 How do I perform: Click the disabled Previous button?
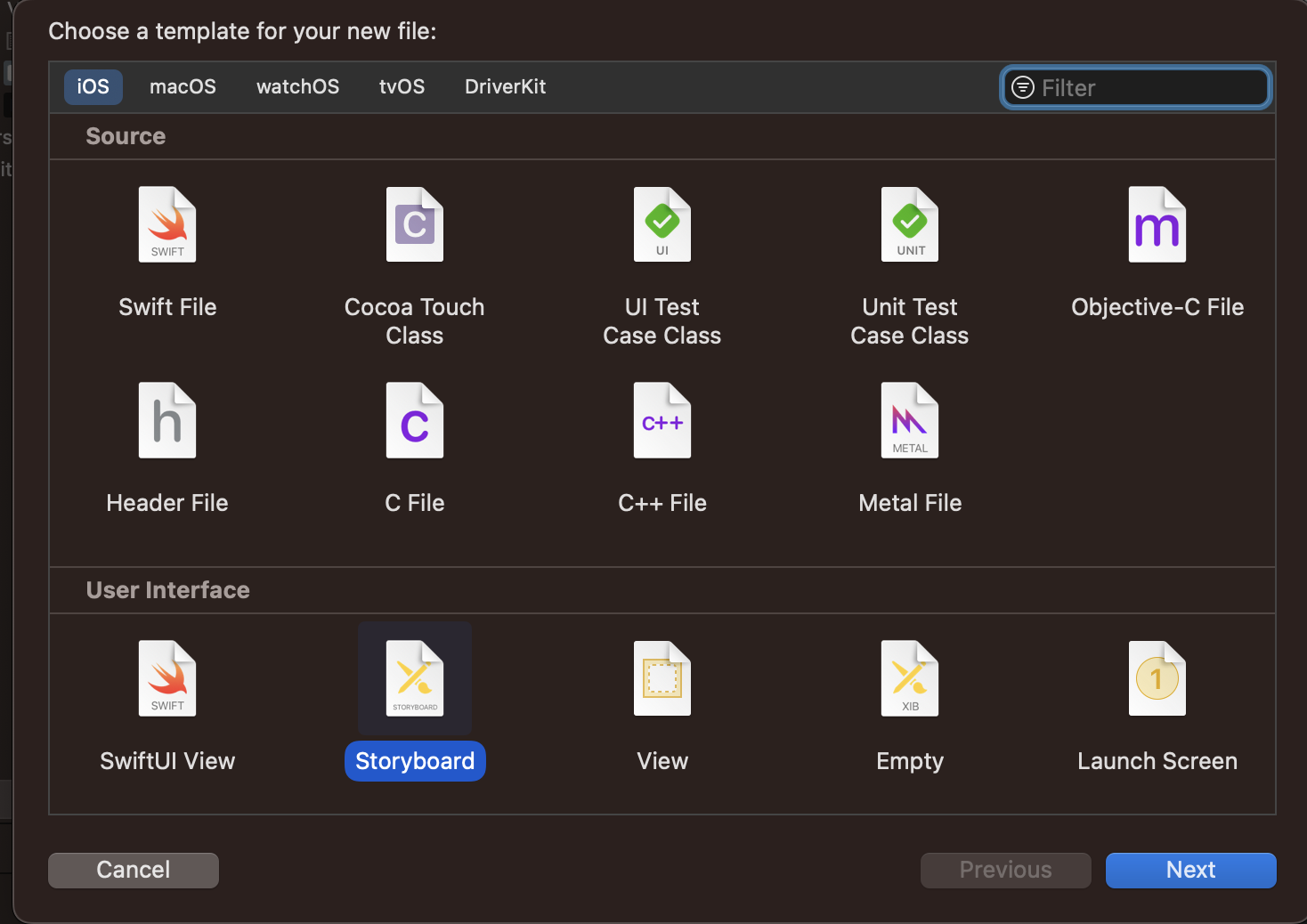coord(1006,870)
